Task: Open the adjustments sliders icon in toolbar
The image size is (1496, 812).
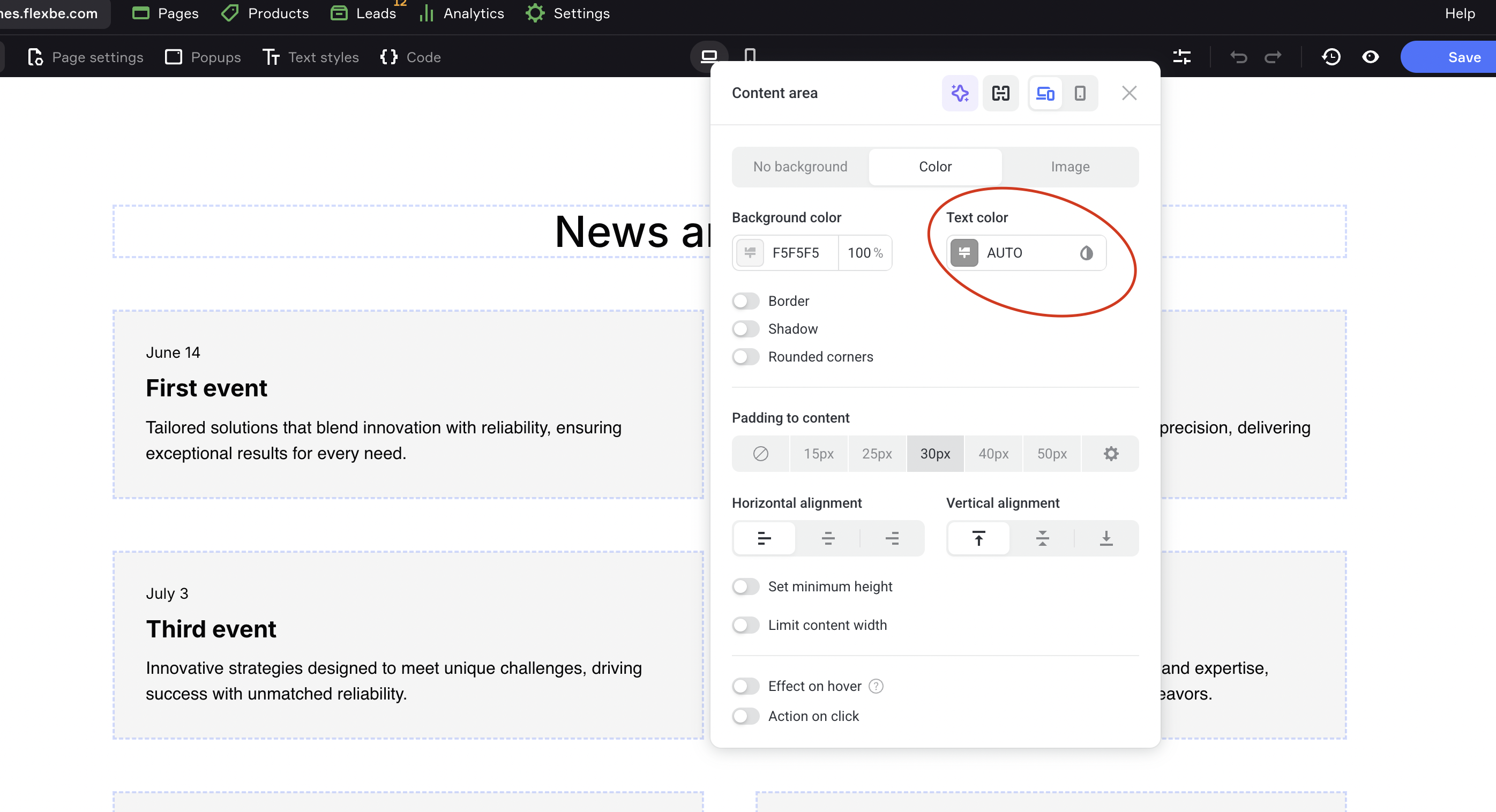Action: (x=1181, y=57)
